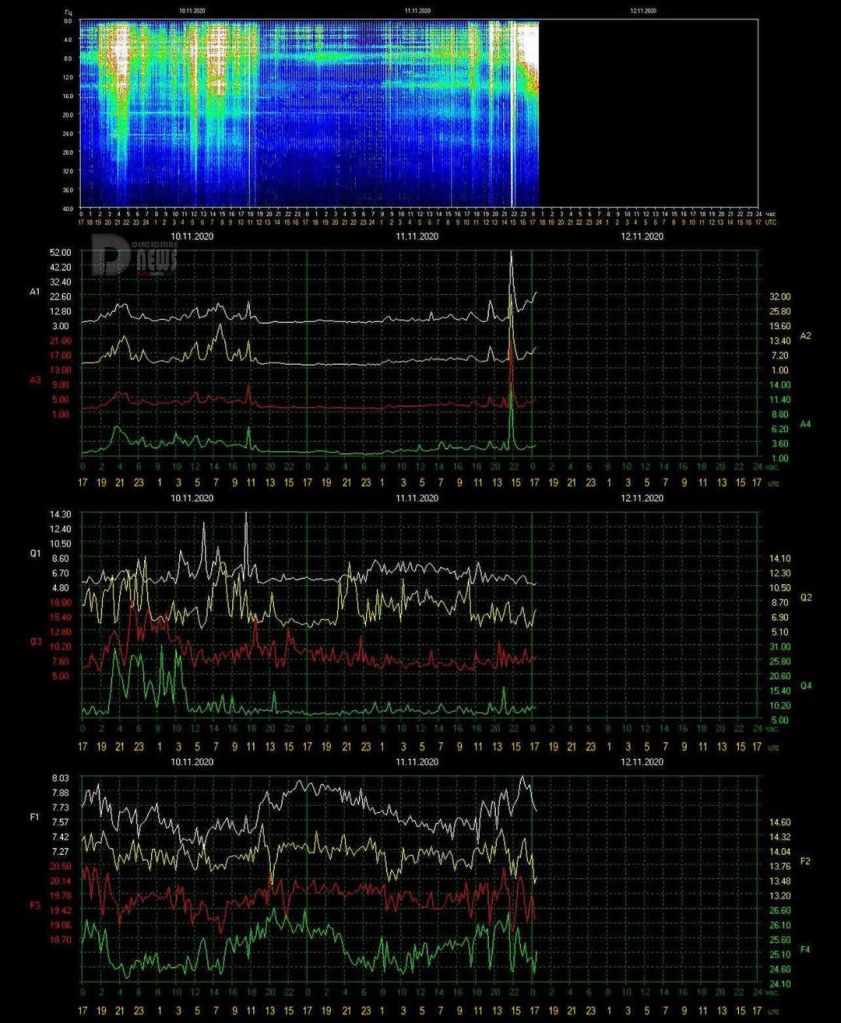Click the Q1 quality axis label
This screenshot has height=1023, width=841.
(x=35, y=552)
